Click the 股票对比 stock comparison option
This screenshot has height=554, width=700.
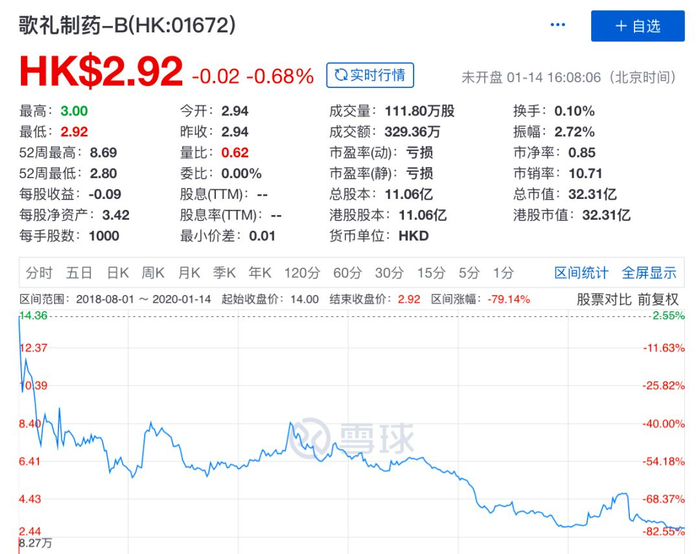604,299
